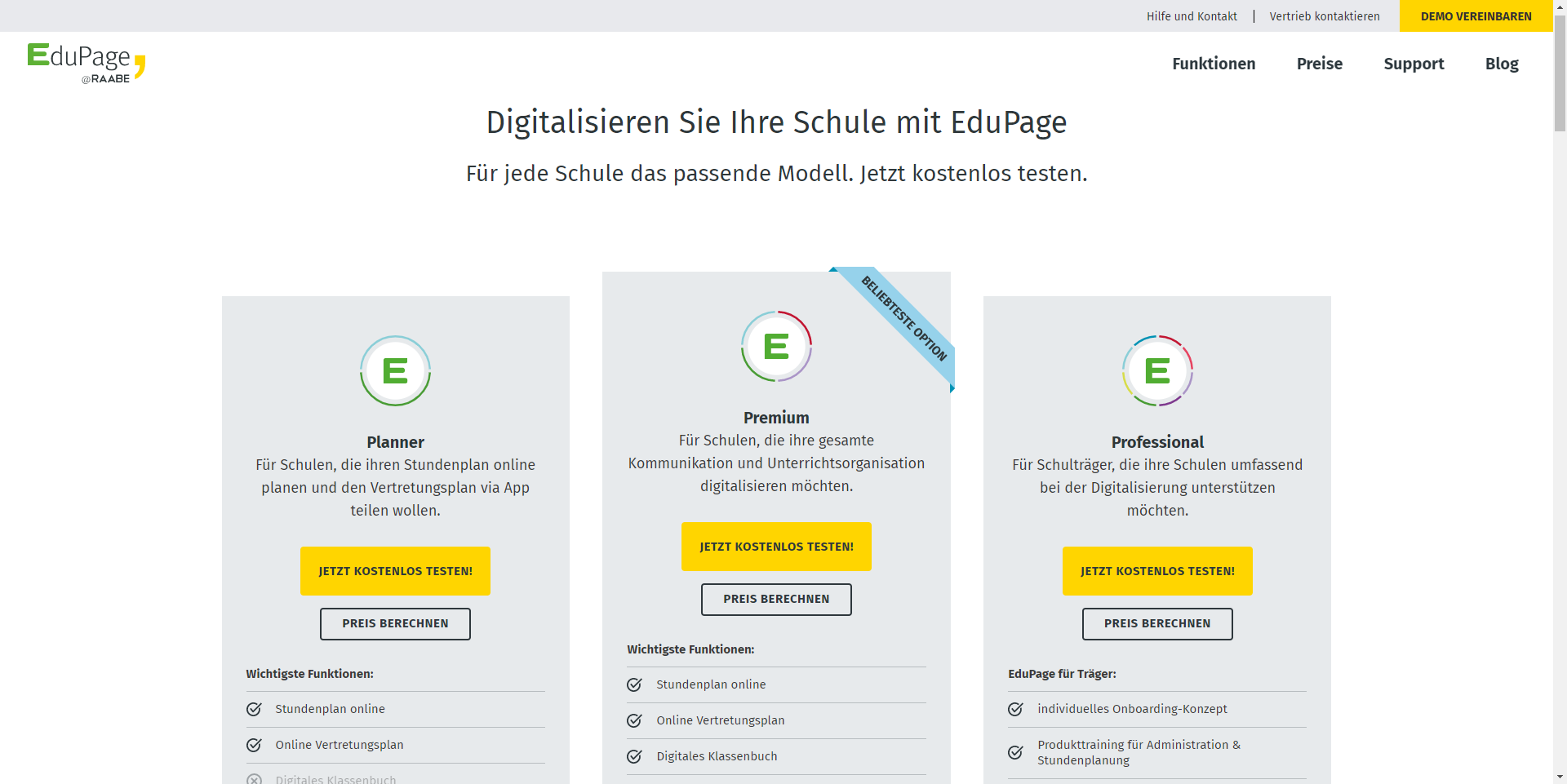Click checkmark icon beside Produkttraining für Administration
Screen dimensions: 1567x784
[1015, 752]
